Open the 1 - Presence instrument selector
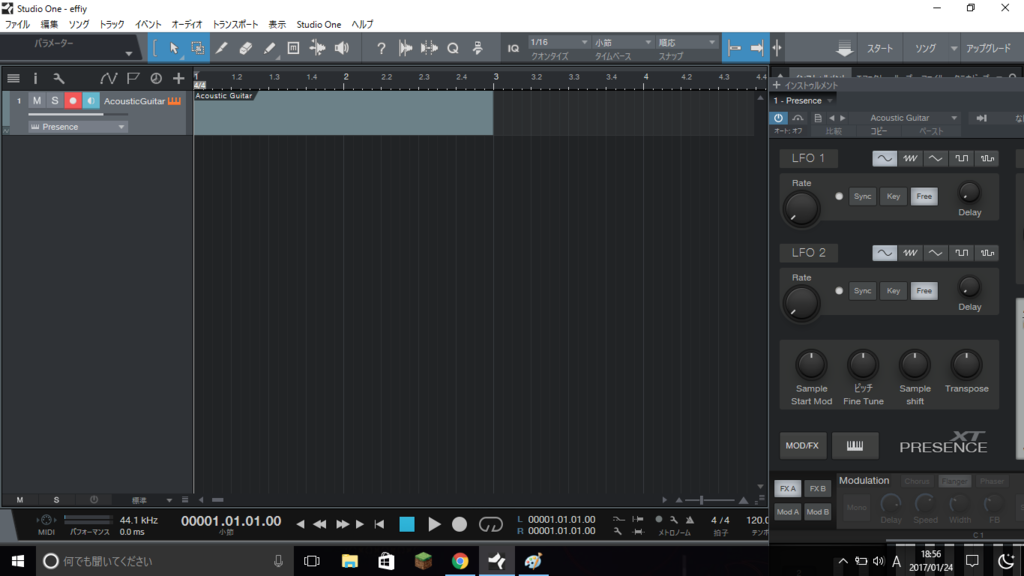This screenshot has height=576, width=1024. click(803, 101)
